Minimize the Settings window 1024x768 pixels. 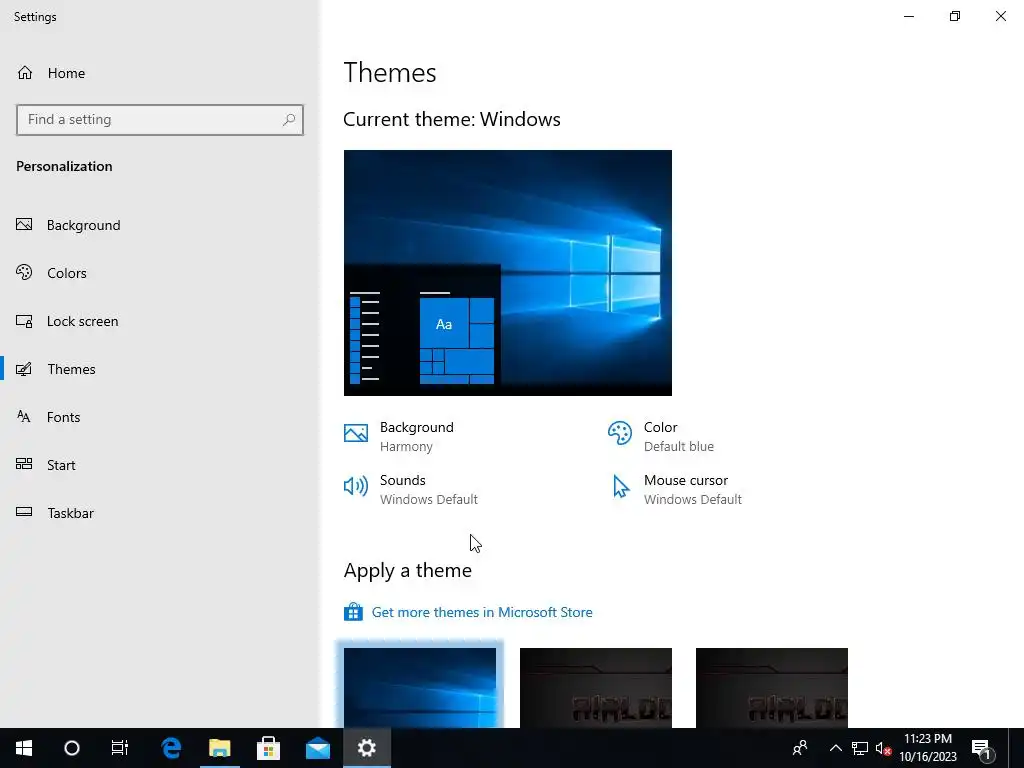click(x=909, y=16)
